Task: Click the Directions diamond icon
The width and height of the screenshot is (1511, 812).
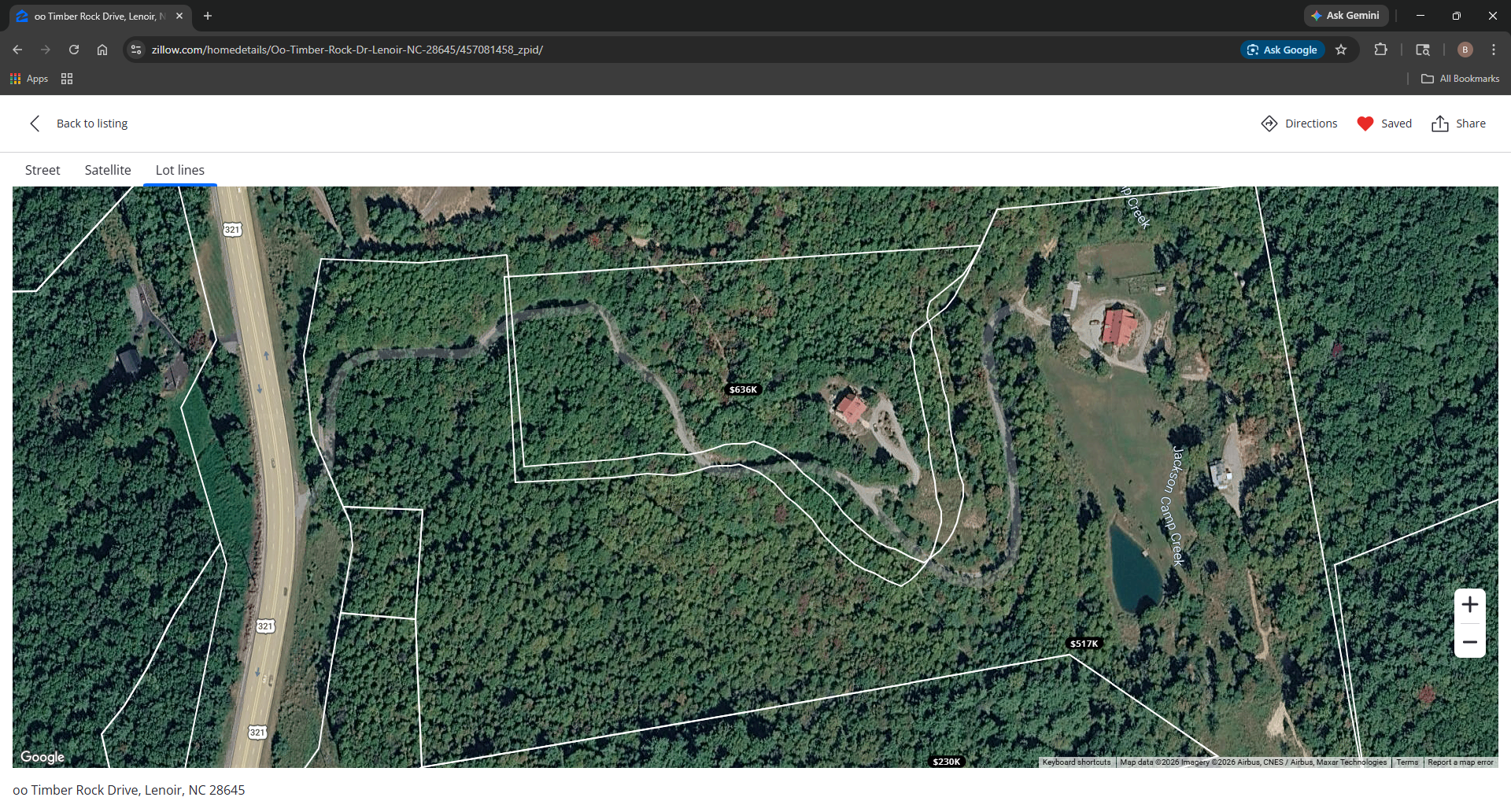Action: (1269, 124)
